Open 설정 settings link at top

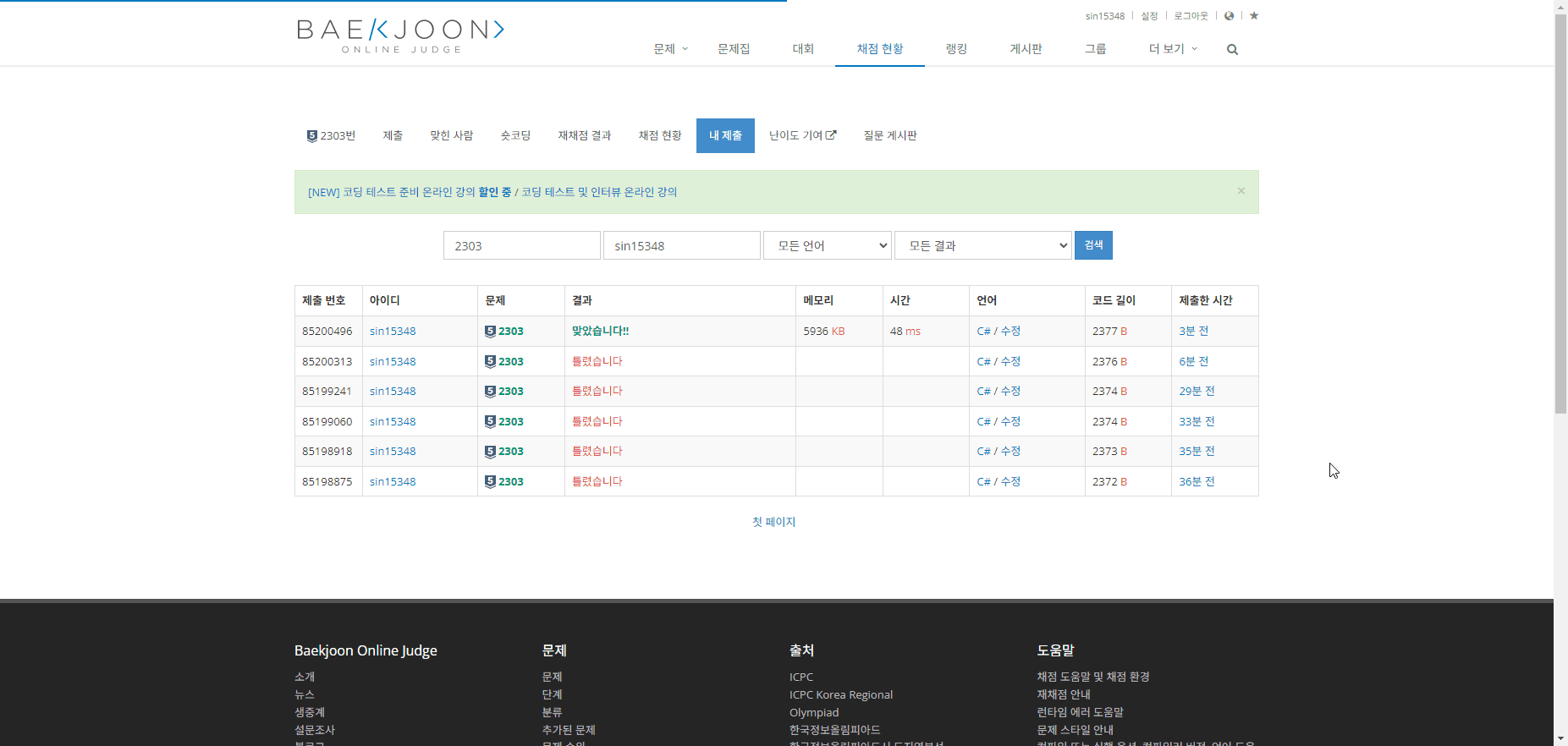tap(1149, 16)
